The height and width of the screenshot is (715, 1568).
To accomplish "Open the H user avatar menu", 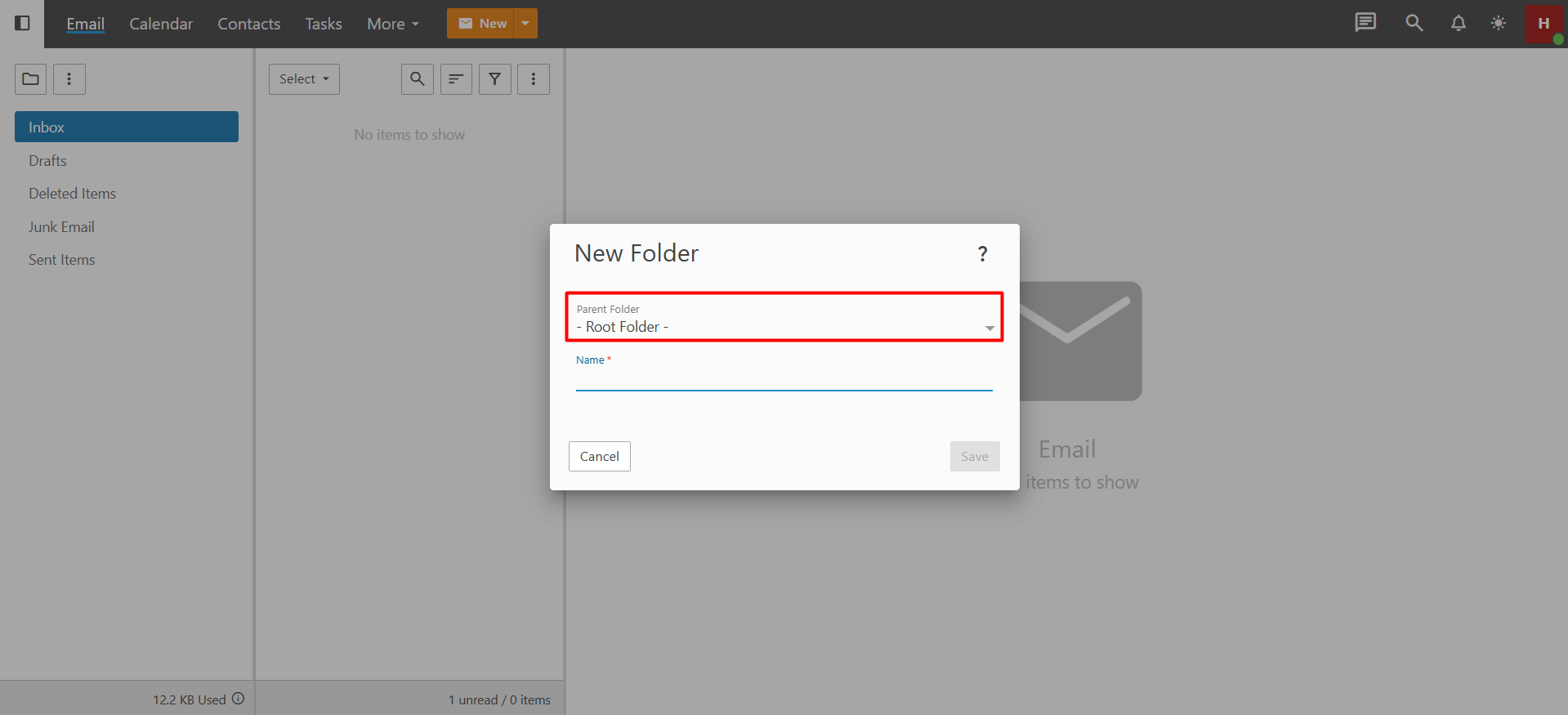I will tap(1543, 24).
